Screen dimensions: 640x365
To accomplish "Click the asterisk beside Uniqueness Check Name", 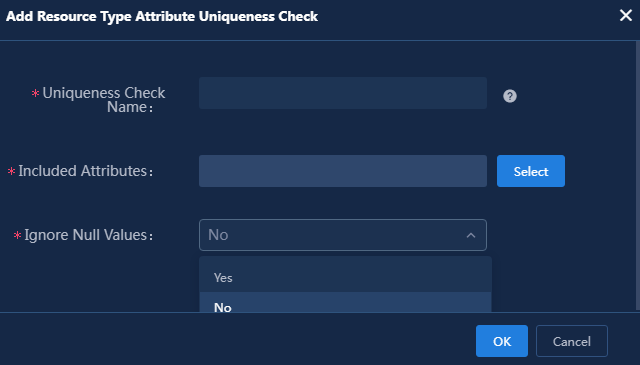I will pos(35,93).
